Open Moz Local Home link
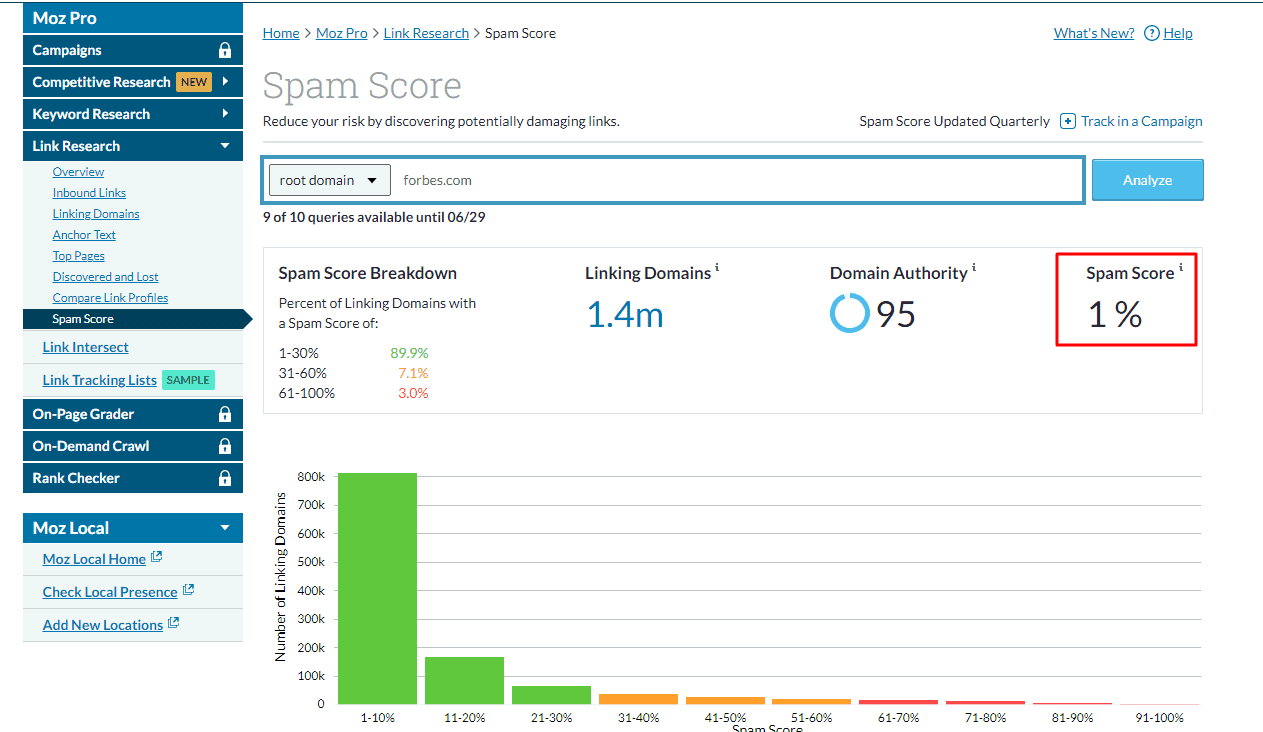Screen dimensions: 1263x732 (x=94, y=559)
